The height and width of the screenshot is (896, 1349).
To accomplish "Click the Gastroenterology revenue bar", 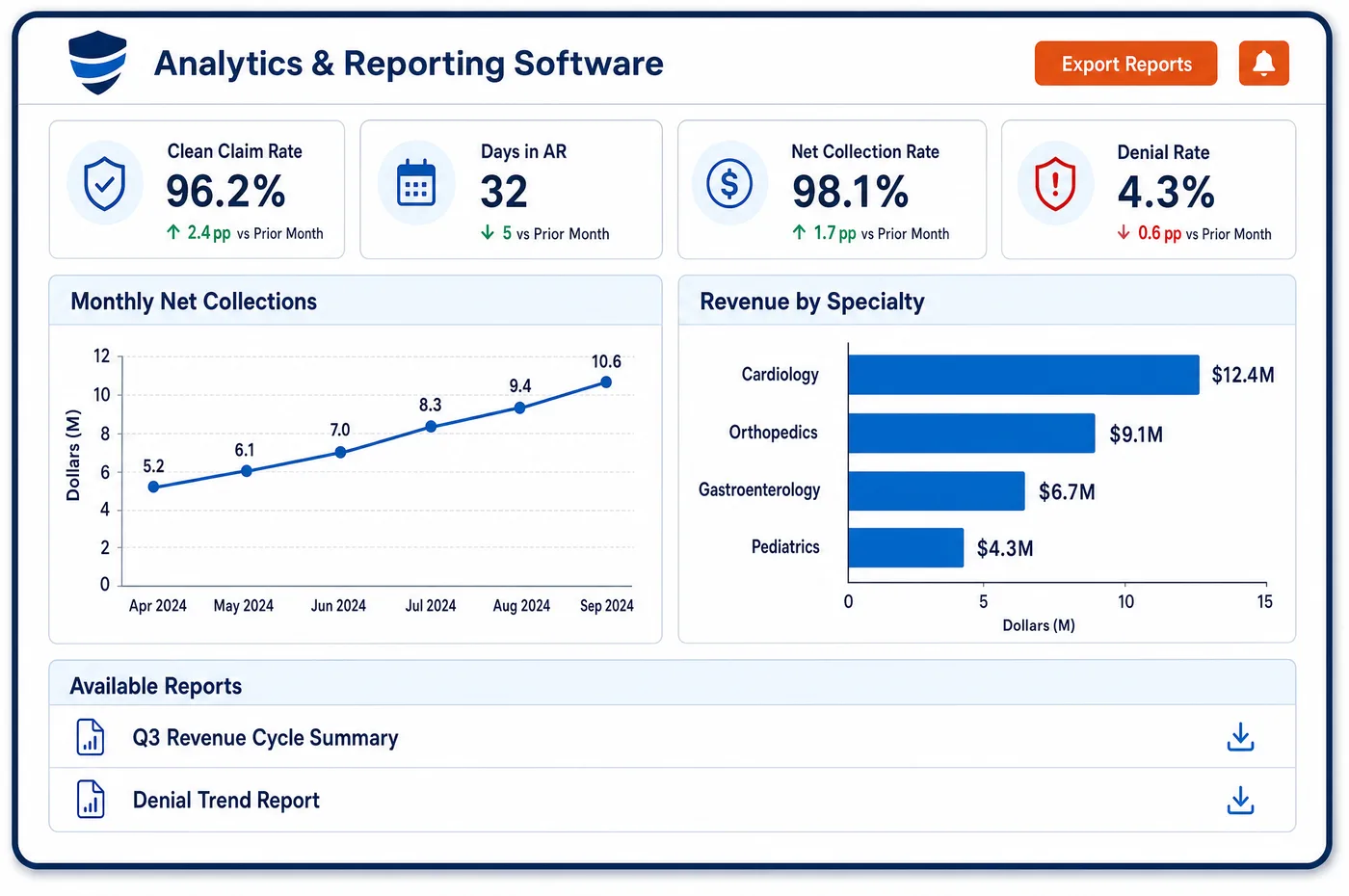I will point(937,490).
